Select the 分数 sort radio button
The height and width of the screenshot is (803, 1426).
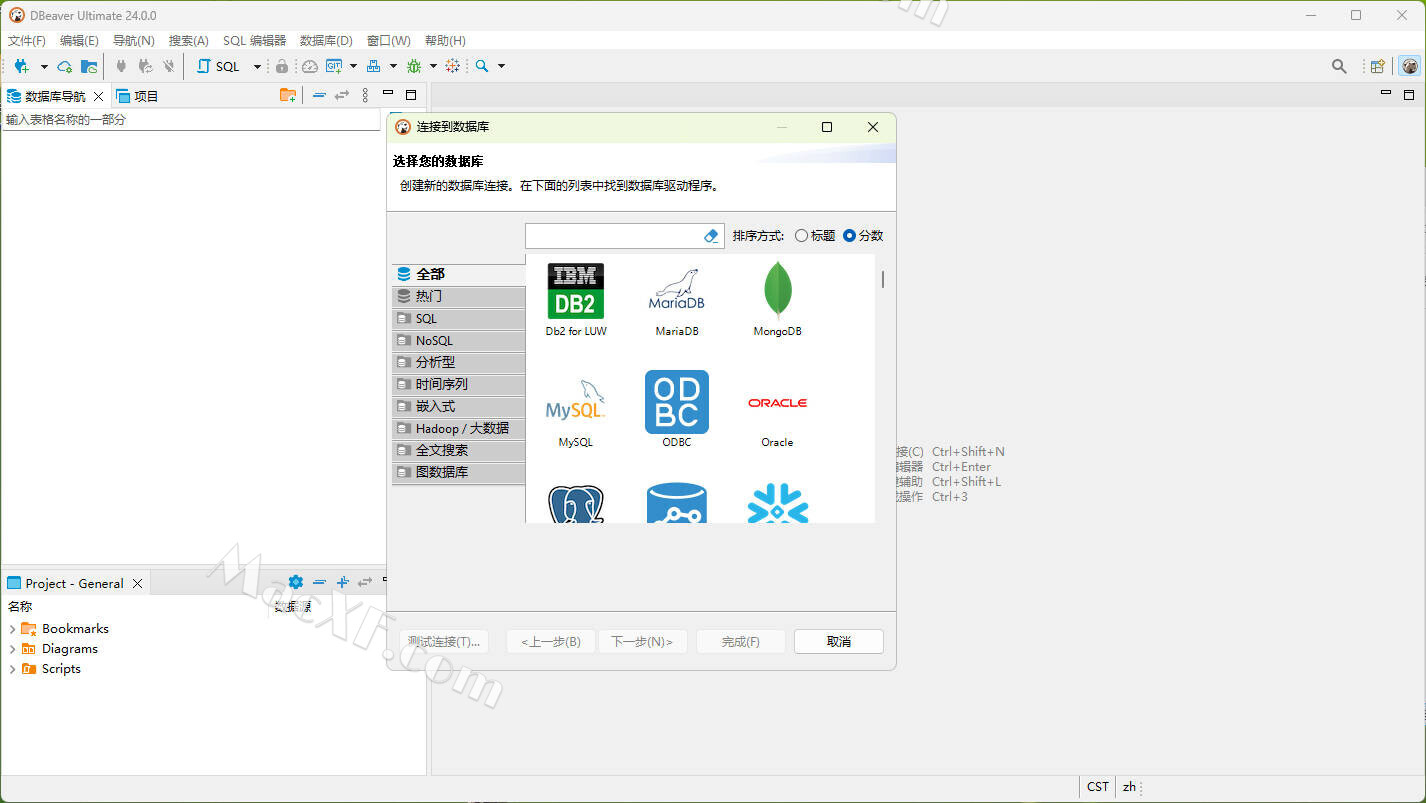863,236
